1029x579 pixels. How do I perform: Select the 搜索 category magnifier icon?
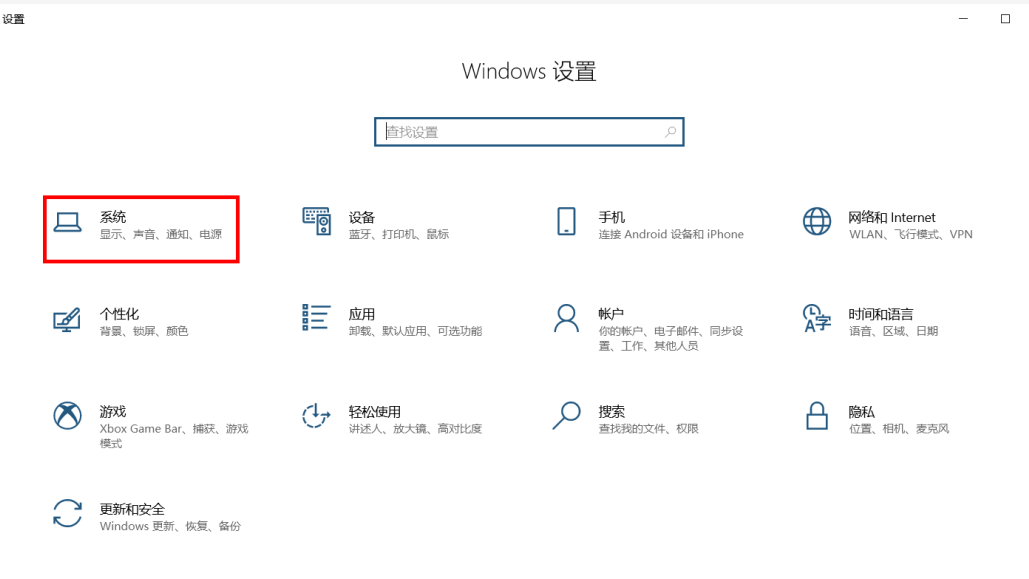pos(566,415)
